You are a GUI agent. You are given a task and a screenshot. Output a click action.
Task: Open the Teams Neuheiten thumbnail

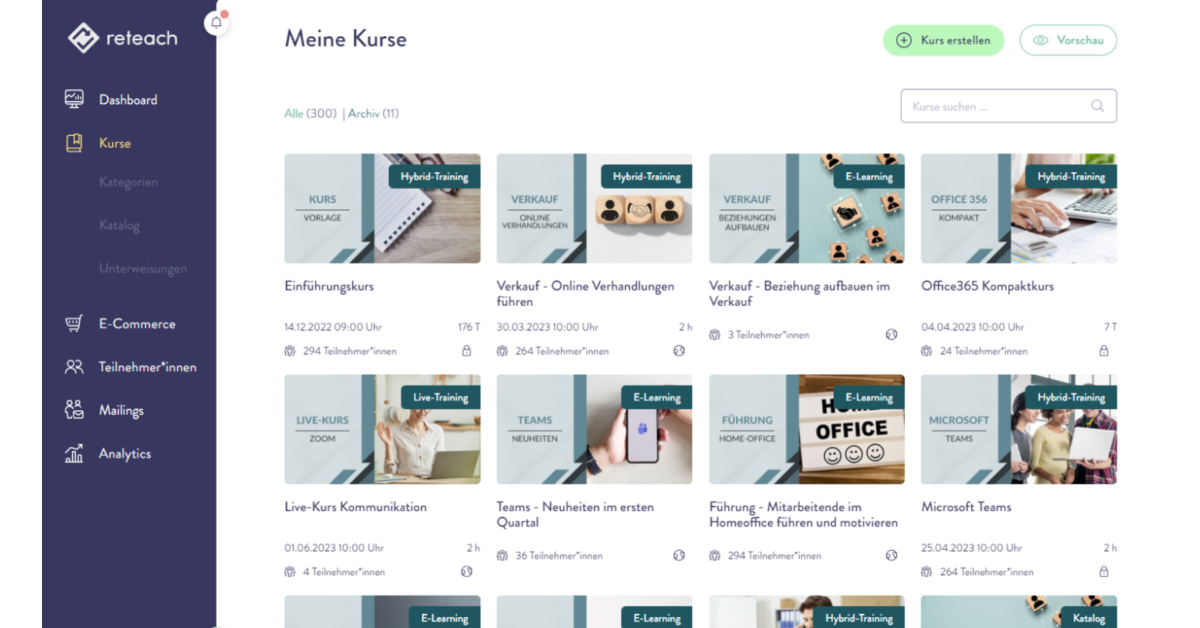[594, 429]
